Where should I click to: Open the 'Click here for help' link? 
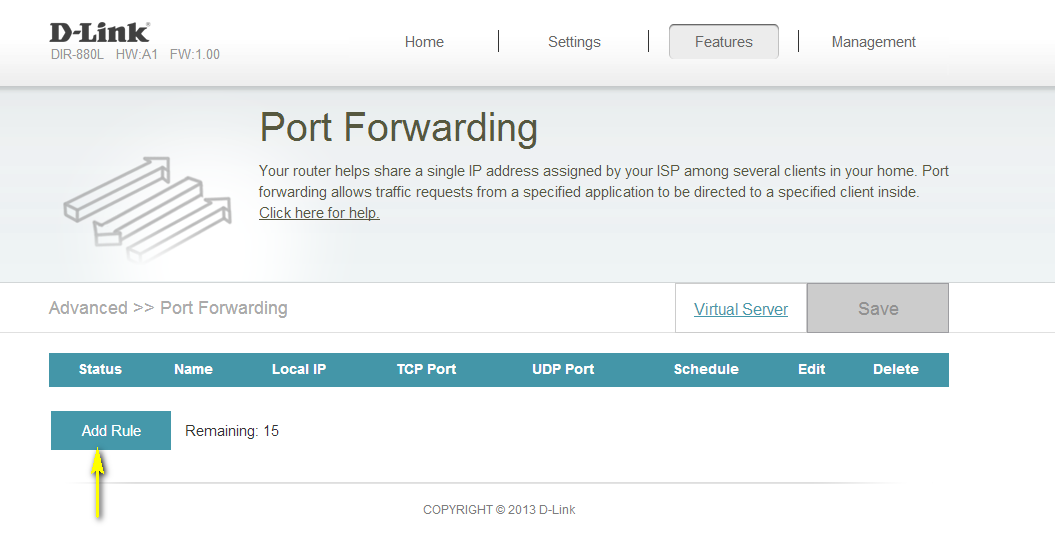click(x=319, y=213)
